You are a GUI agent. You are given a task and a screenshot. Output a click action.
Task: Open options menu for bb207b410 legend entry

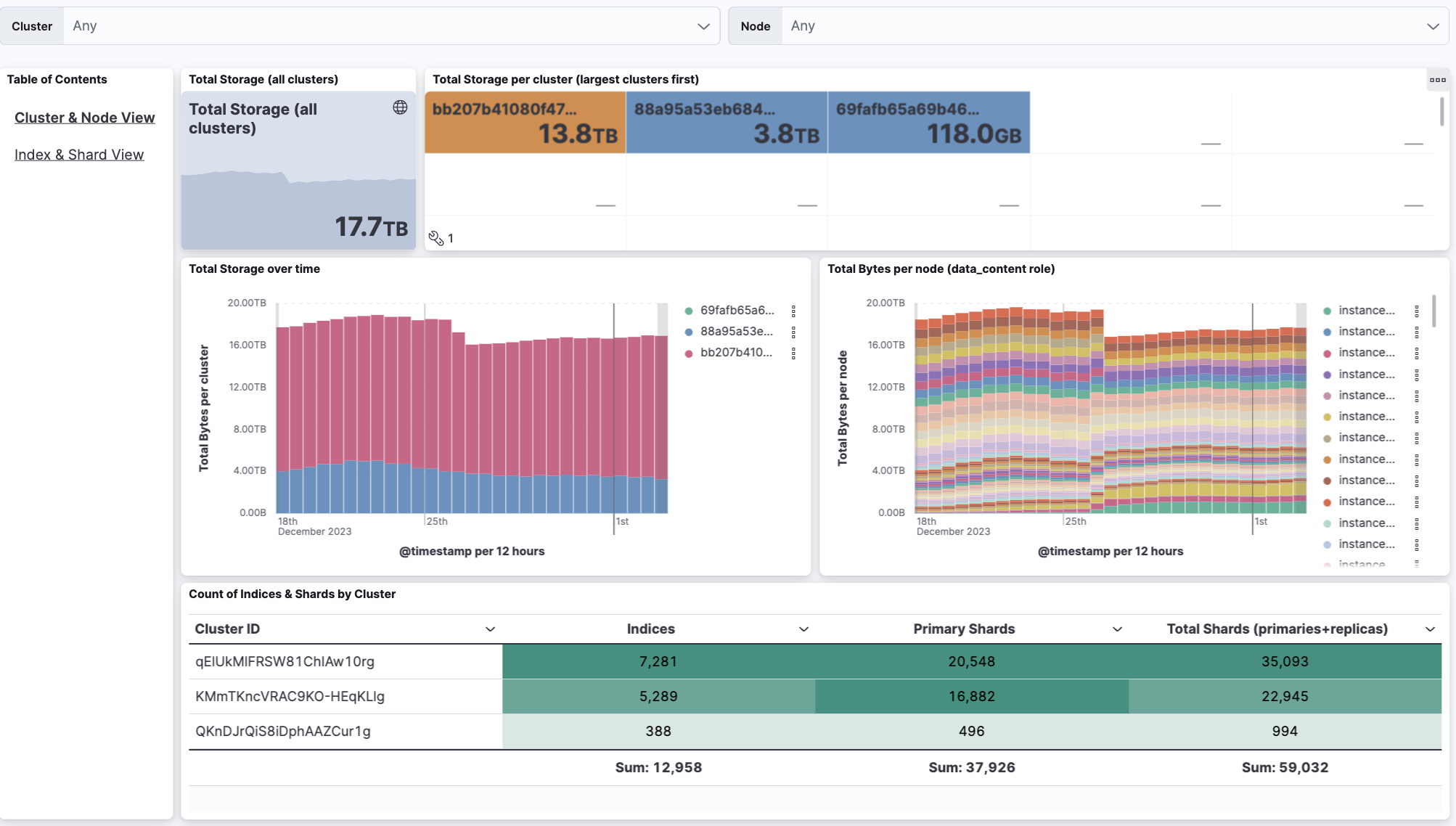click(x=793, y=353)
